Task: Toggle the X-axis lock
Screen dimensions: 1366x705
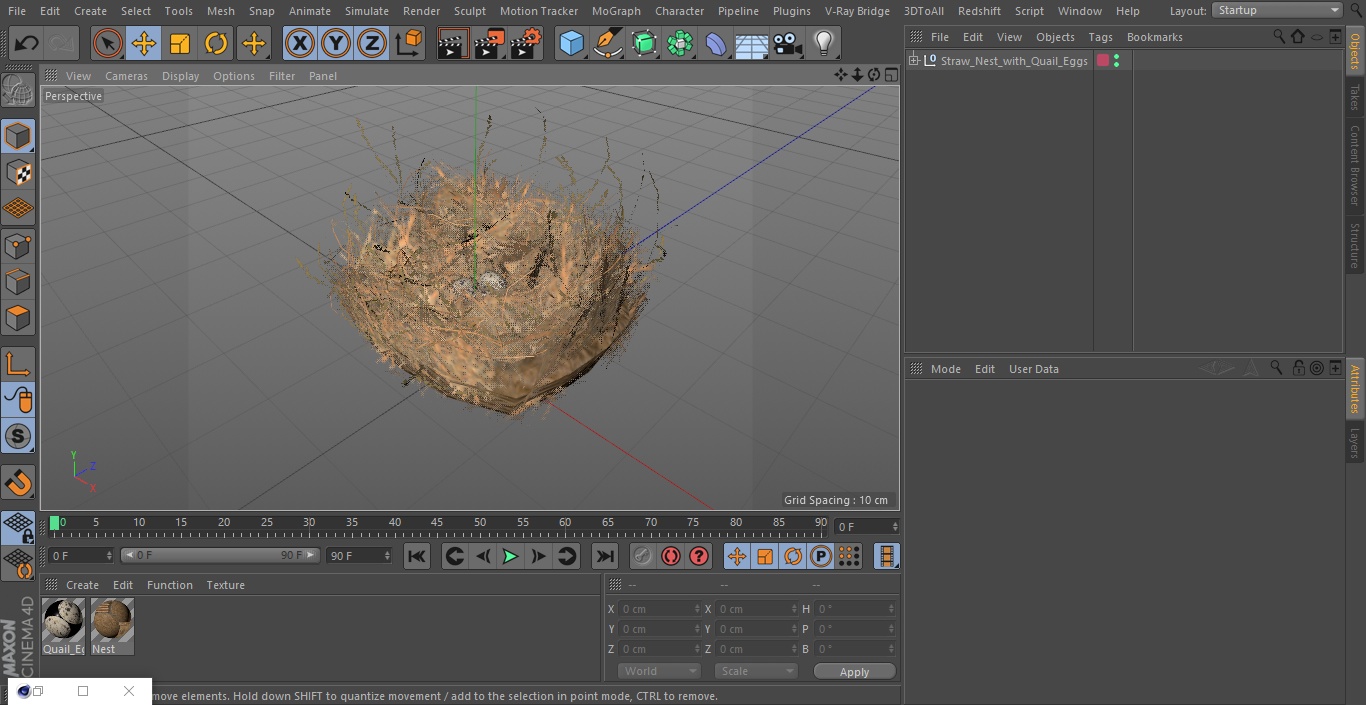Action: 299,44
